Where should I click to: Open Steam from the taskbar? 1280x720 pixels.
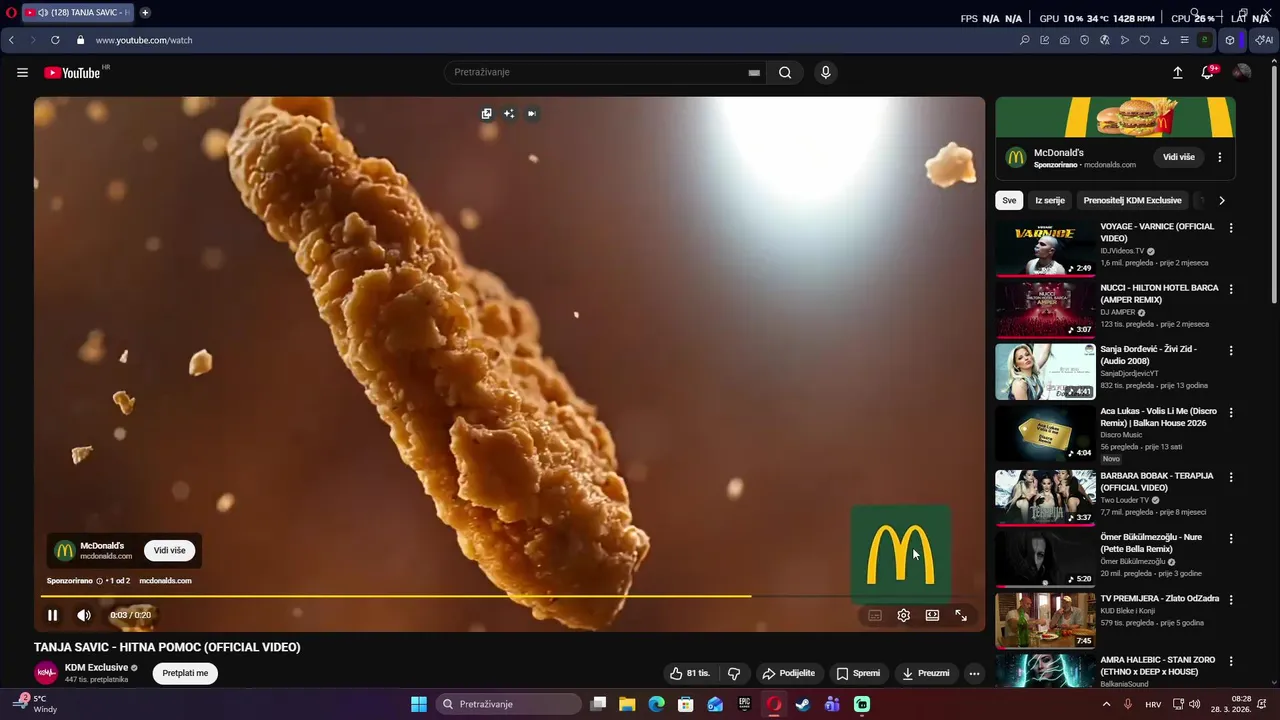coord(802,704)
